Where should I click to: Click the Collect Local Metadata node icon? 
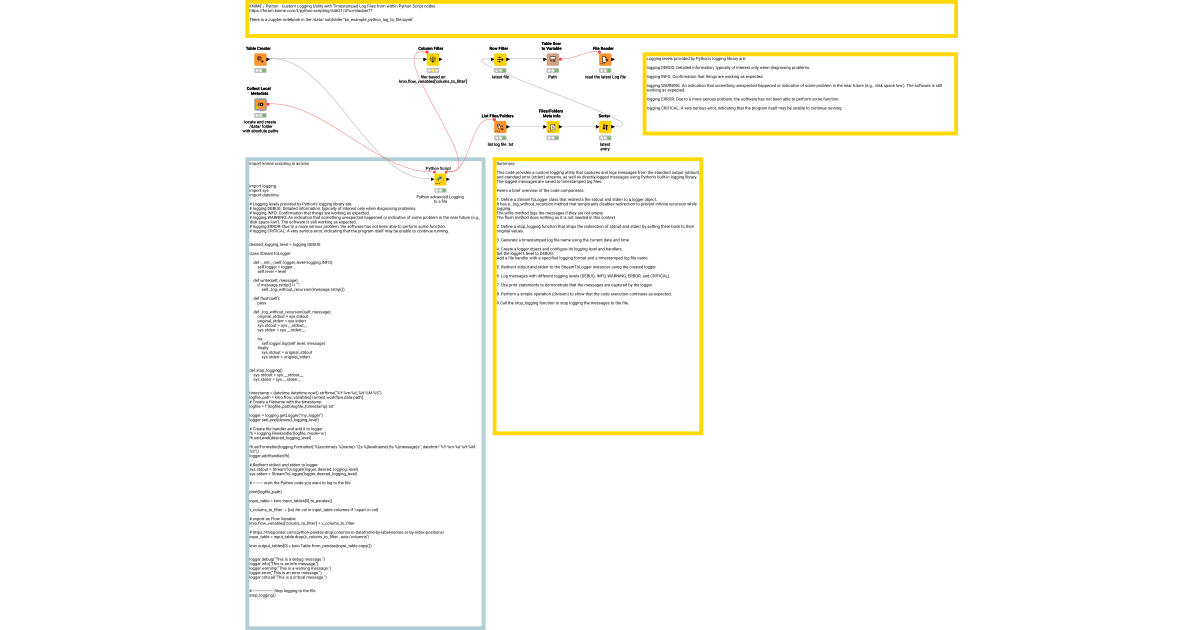[259, 103]
